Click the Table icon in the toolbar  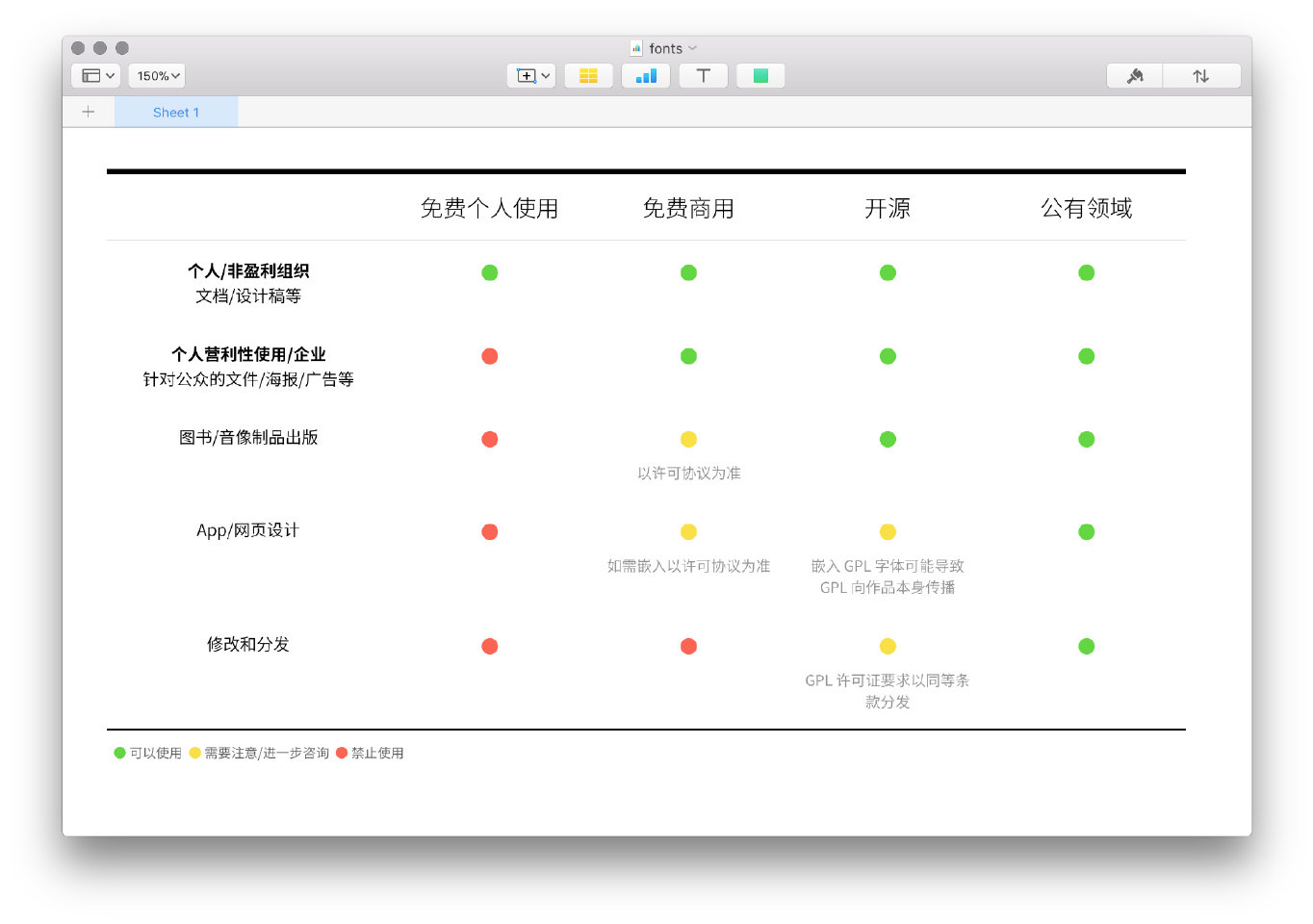tap(588, 76)
